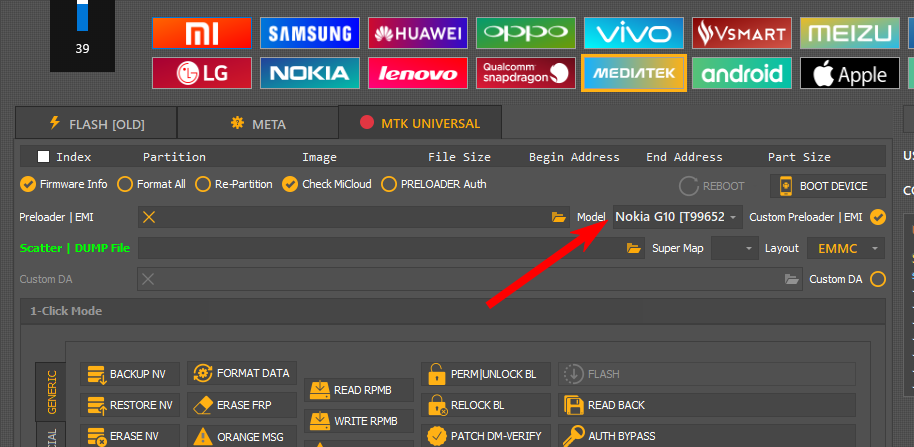Expand the Super Map dropdown
914x447 pixels.
(x=735, y=248)
